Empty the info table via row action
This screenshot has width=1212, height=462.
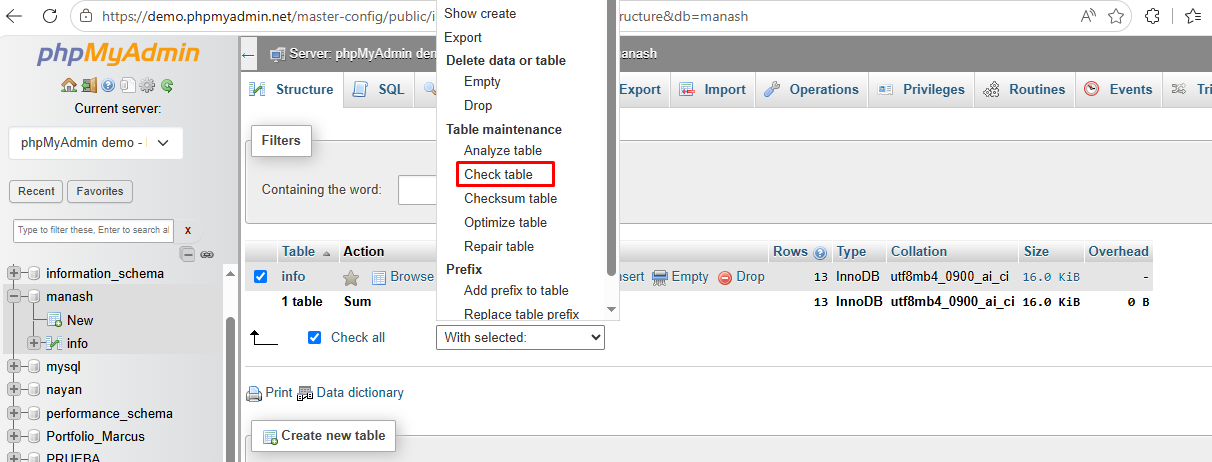click(x=680, y=277)
